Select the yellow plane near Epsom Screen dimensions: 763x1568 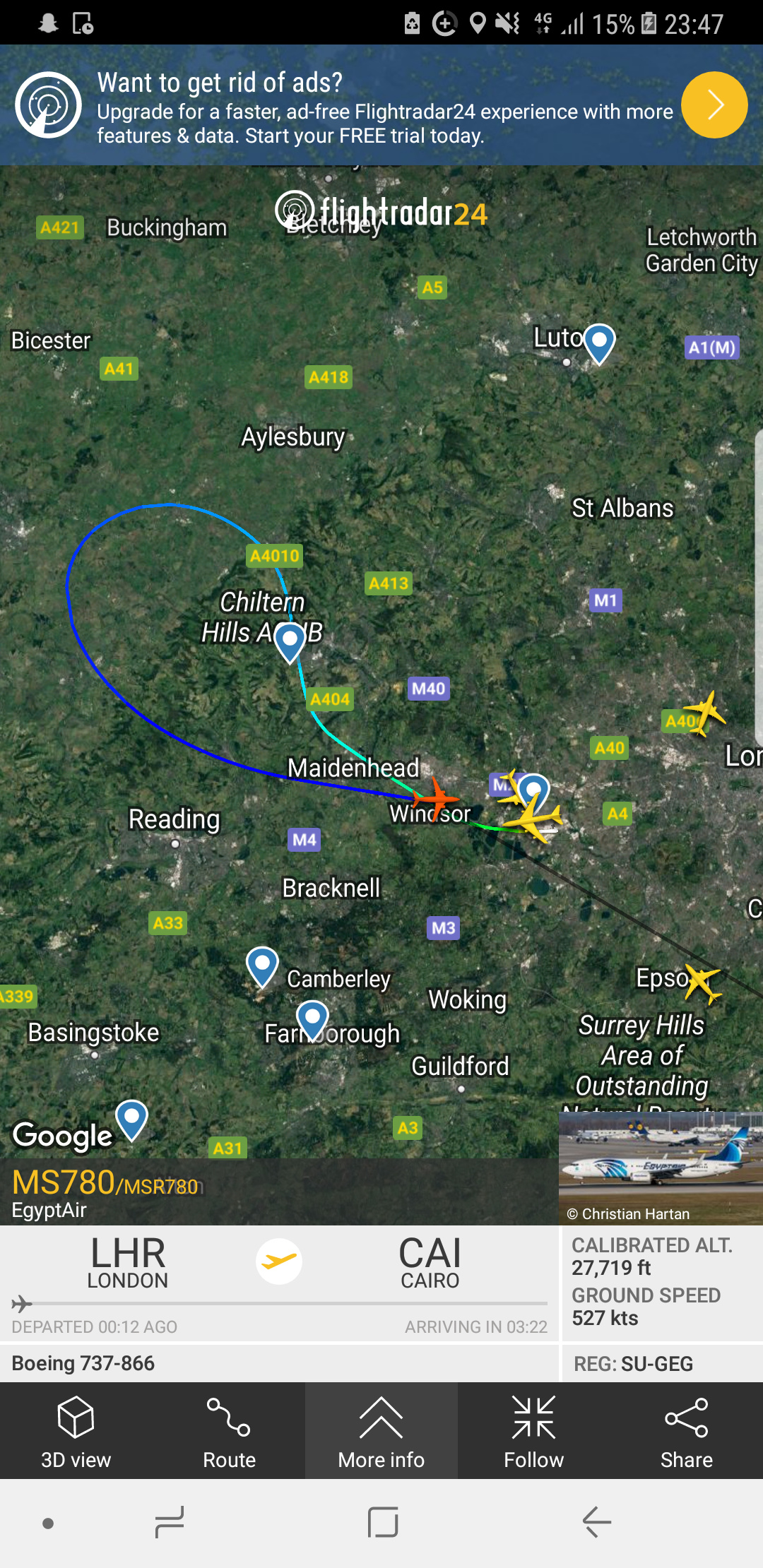coord(703,983)
